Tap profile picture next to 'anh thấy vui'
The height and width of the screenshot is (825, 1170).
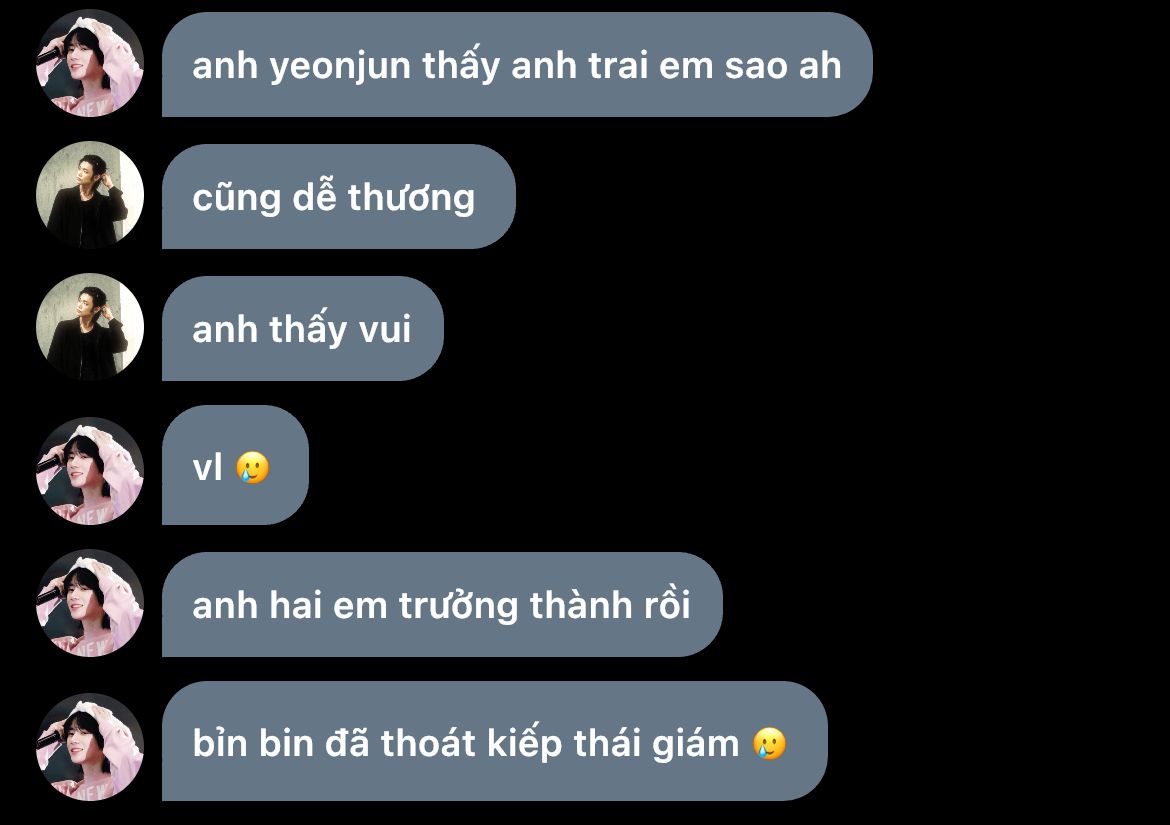90,327
